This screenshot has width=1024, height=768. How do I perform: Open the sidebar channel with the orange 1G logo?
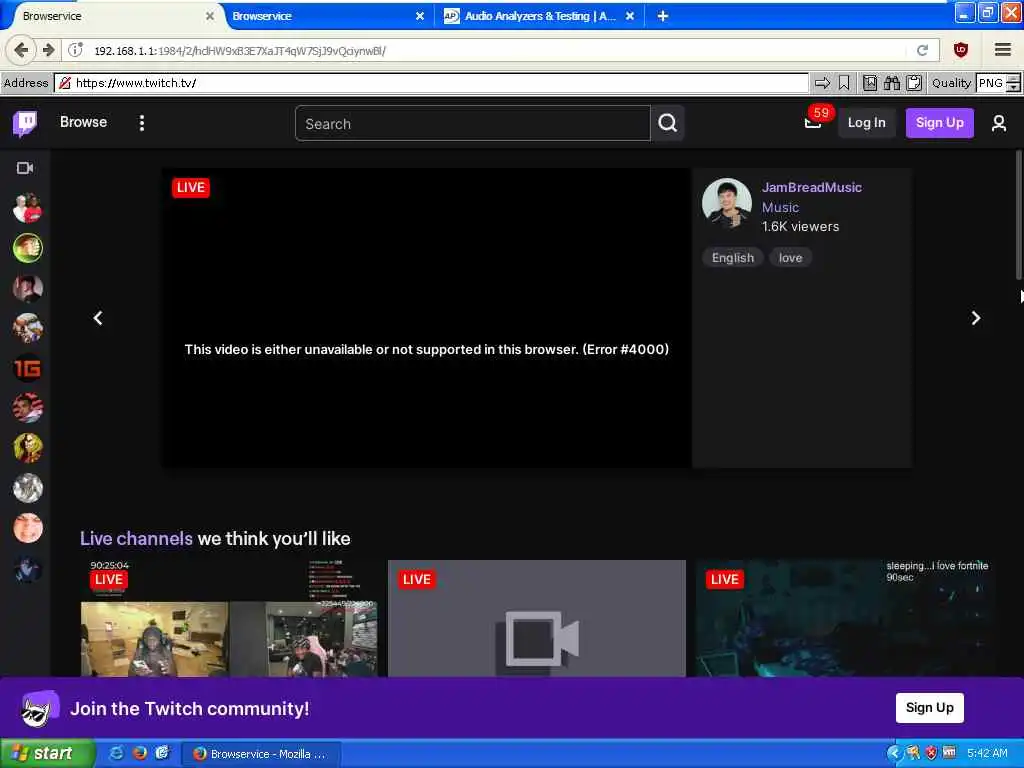pos(27,368)
